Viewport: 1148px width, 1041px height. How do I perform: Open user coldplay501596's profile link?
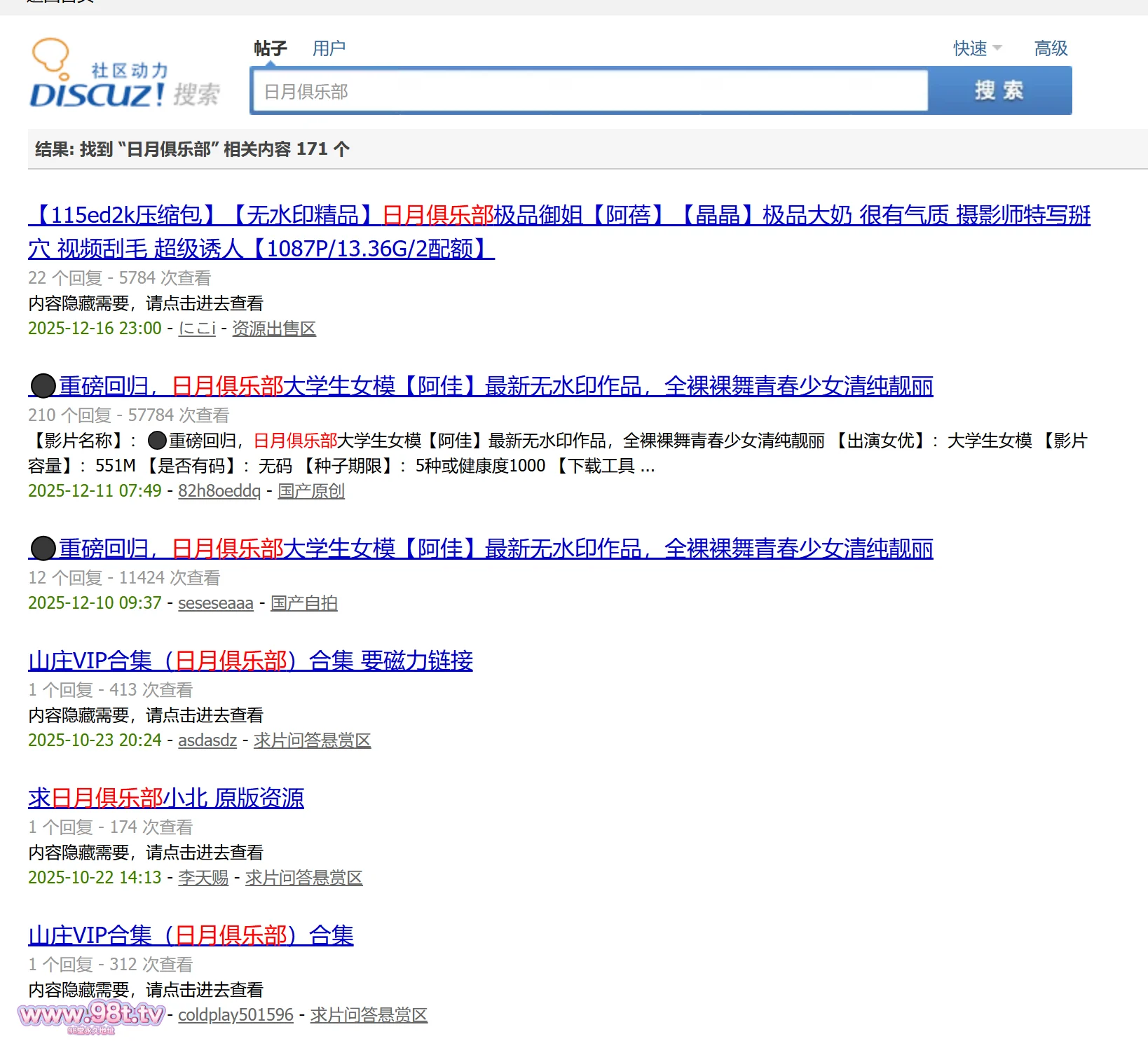click(235, 1015)
